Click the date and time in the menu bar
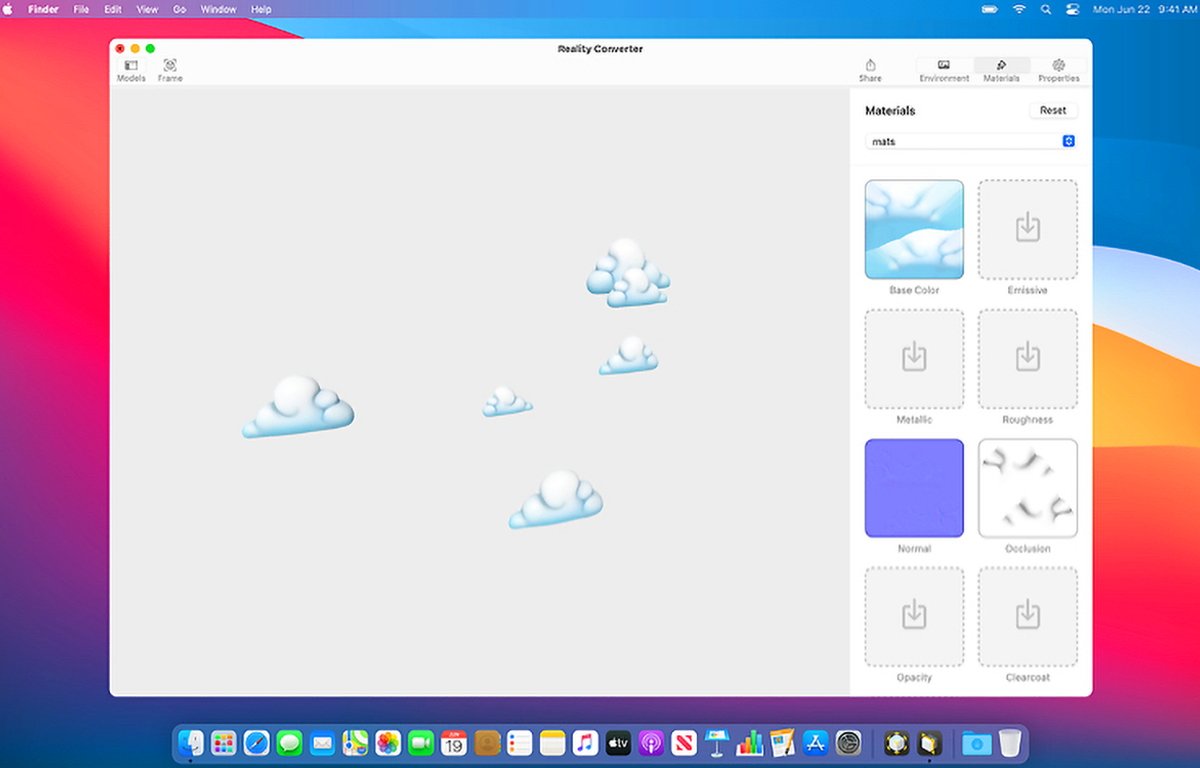Viewport: 1200px width, 768px height. 1143,9
